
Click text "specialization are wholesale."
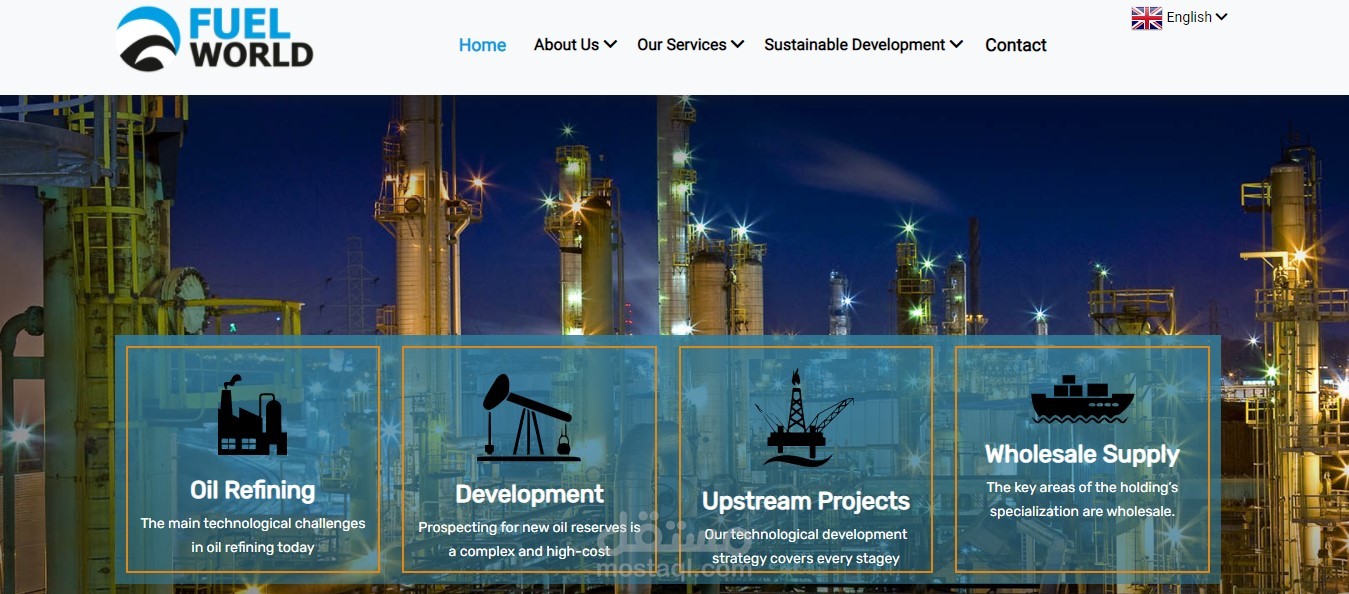coord(1082,511)
